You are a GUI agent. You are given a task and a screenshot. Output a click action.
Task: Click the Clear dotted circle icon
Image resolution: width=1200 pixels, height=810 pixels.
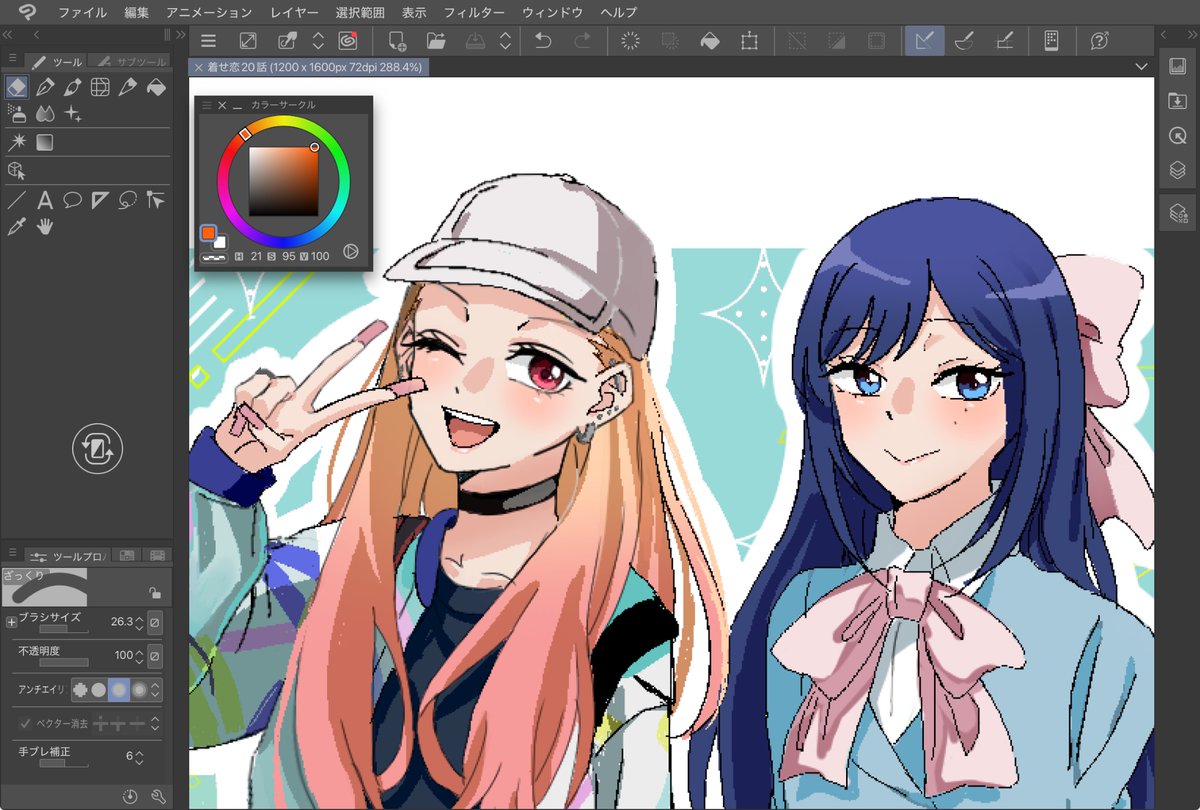(x=631, y=41)
